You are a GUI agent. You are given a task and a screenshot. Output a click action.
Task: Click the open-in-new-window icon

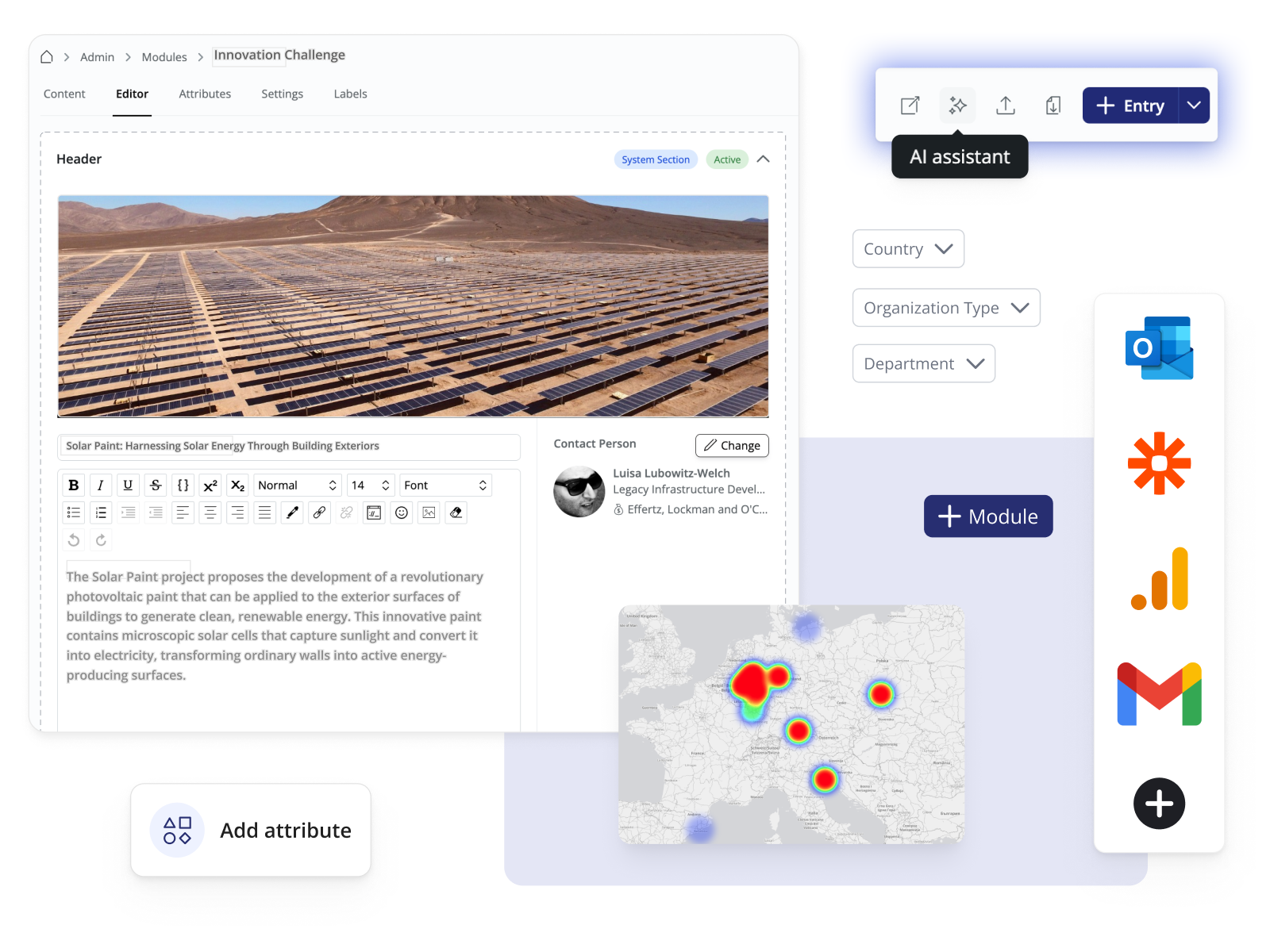coord(910,106)
